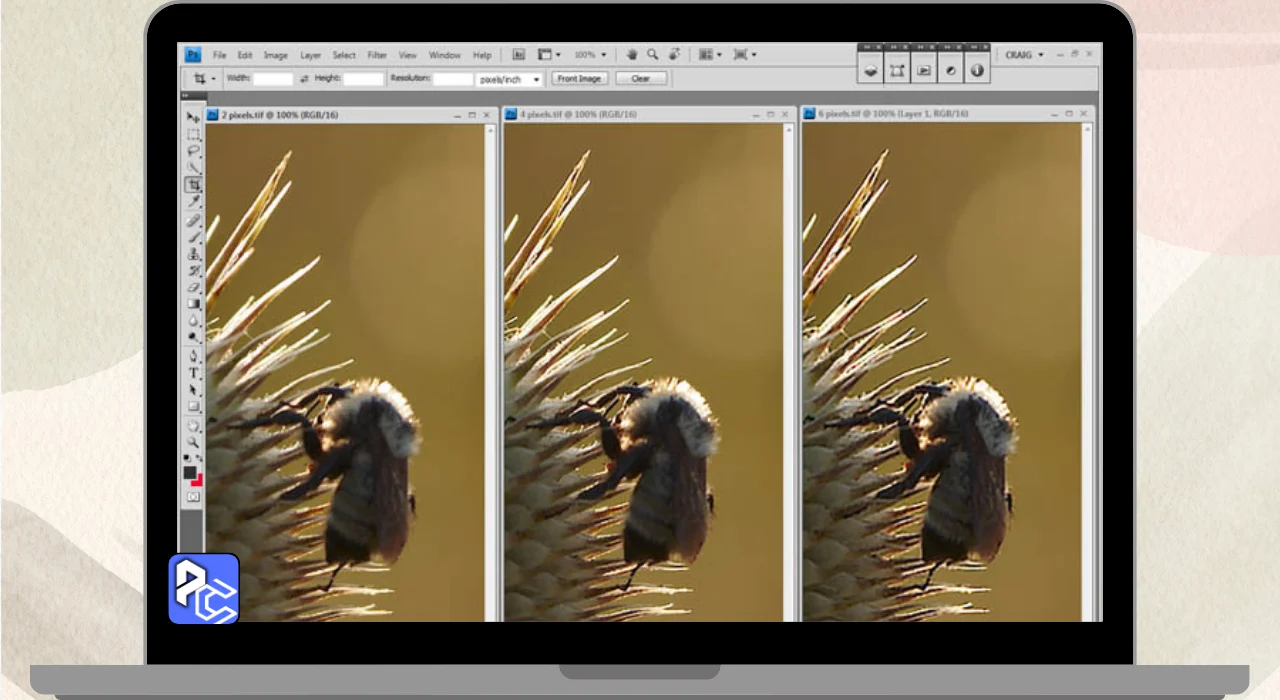This screenshot has height=700, width=1280.
Task: Click the foreground color swatch
Action: [x=190, y=473]
